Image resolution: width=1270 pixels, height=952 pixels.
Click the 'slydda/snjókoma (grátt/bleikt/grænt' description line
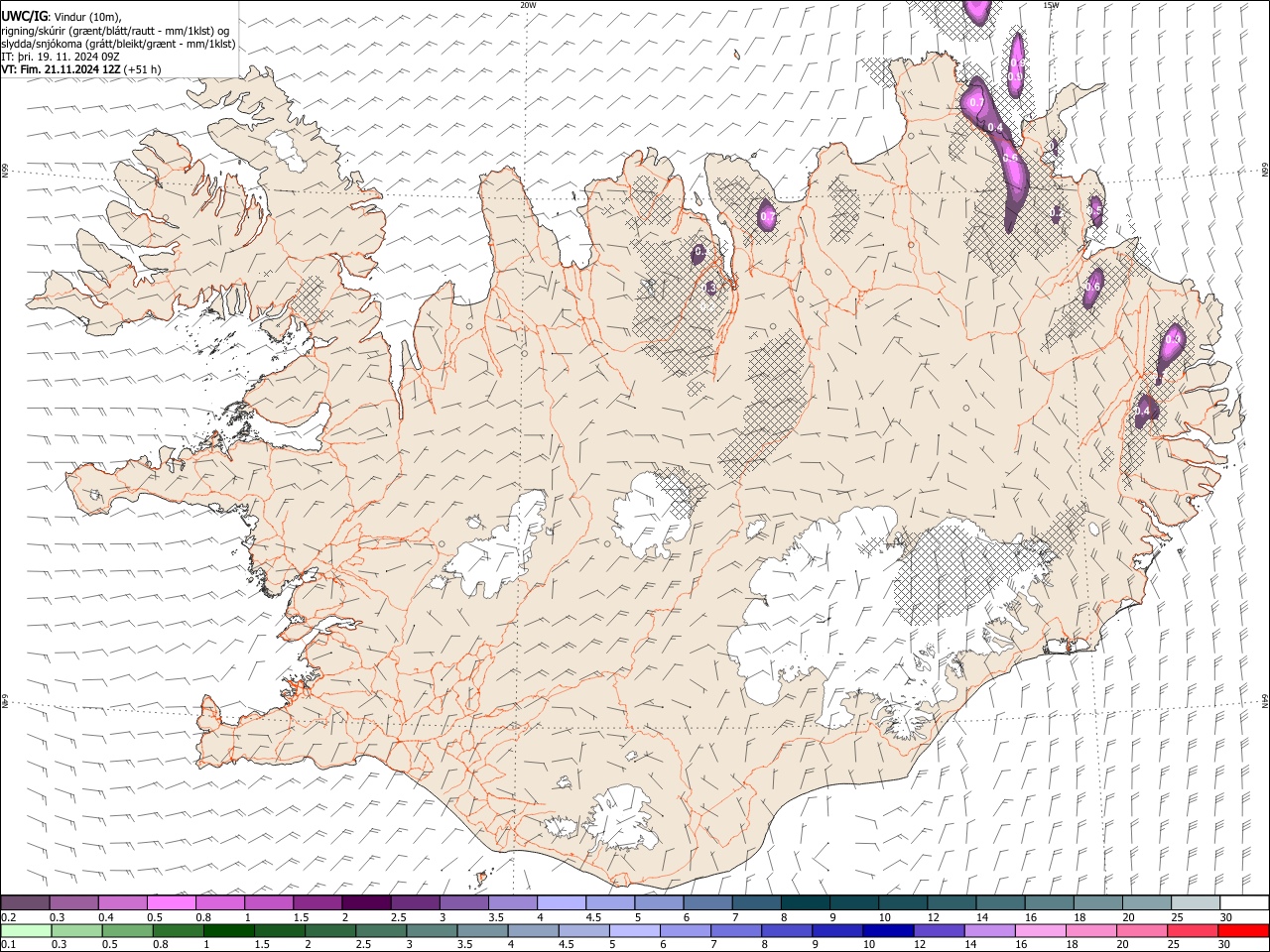pyautogui.click(x=118, y=44)
